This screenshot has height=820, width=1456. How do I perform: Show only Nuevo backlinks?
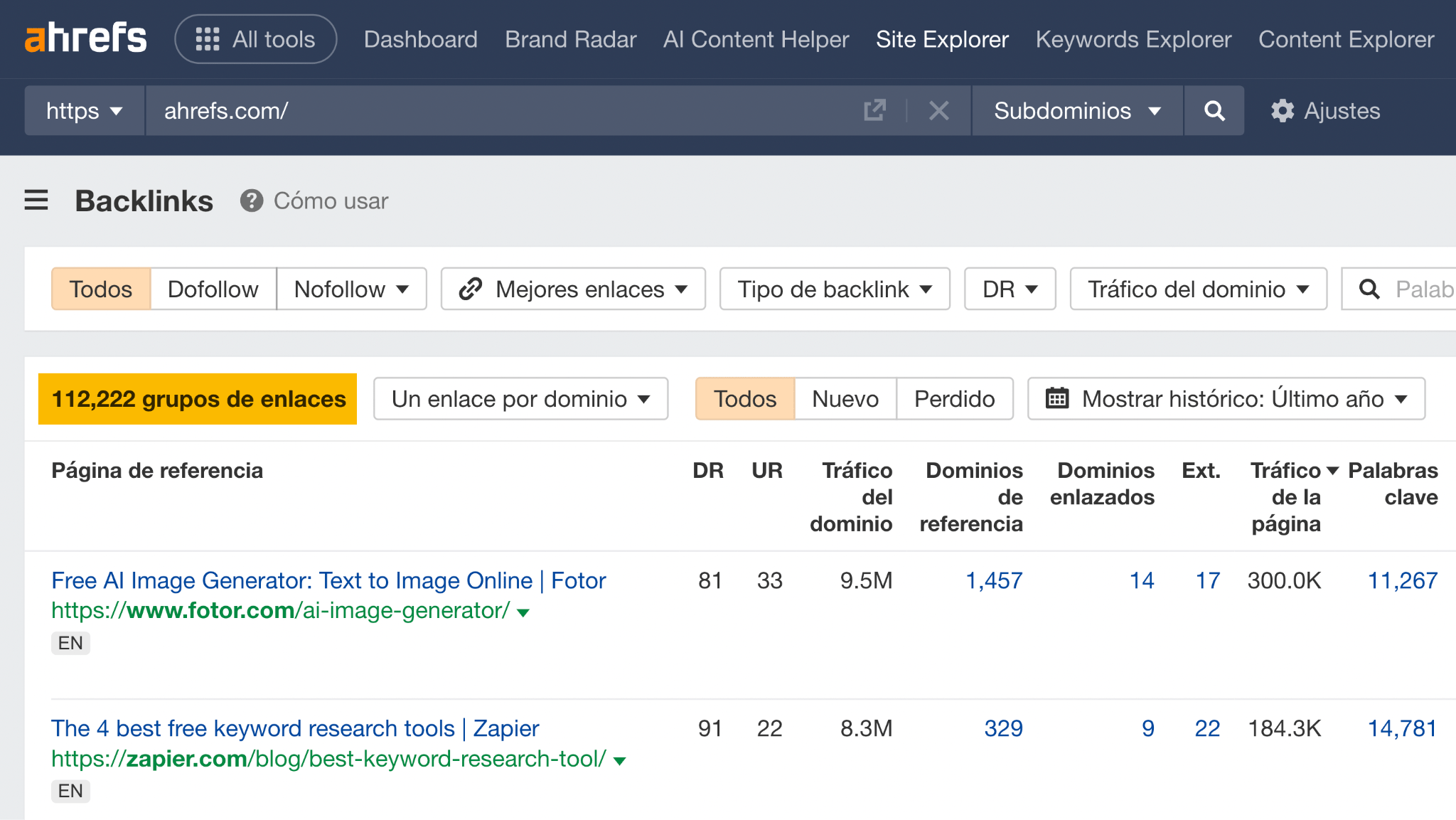point(845,399)
